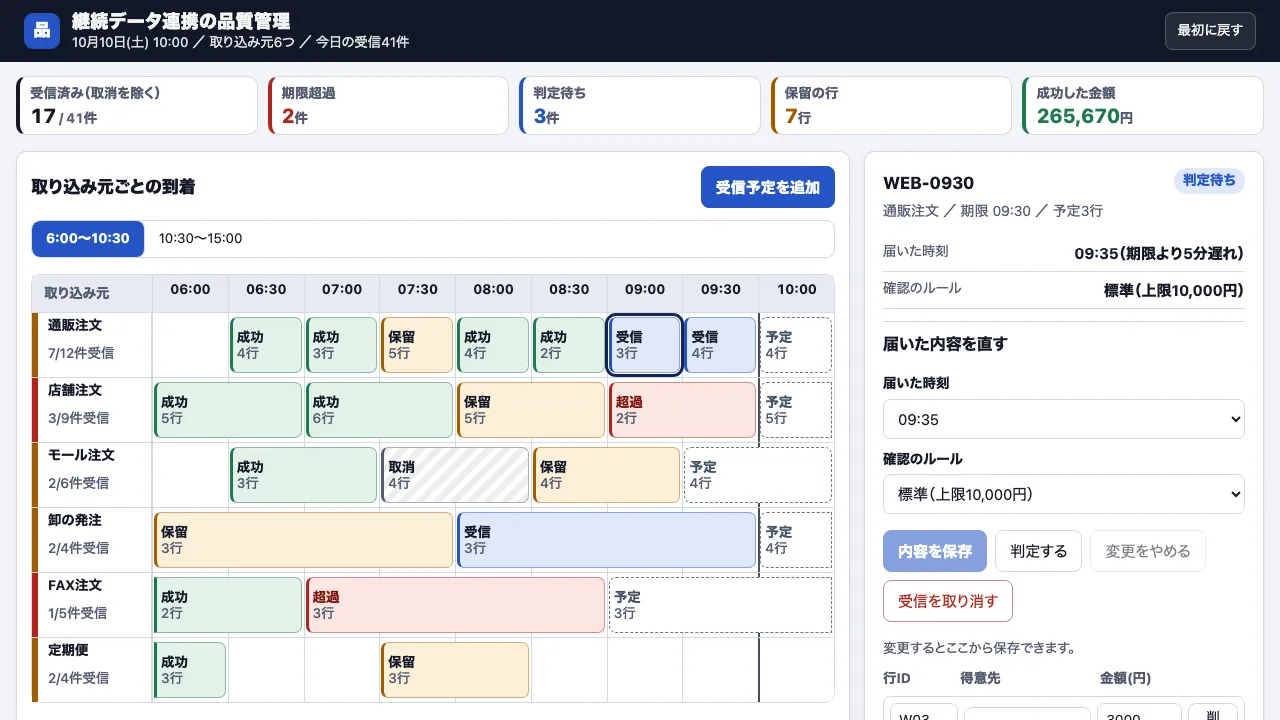Select the モール注文 成功 3行 block
1280x720 pixels.
[x=304, y=475]
